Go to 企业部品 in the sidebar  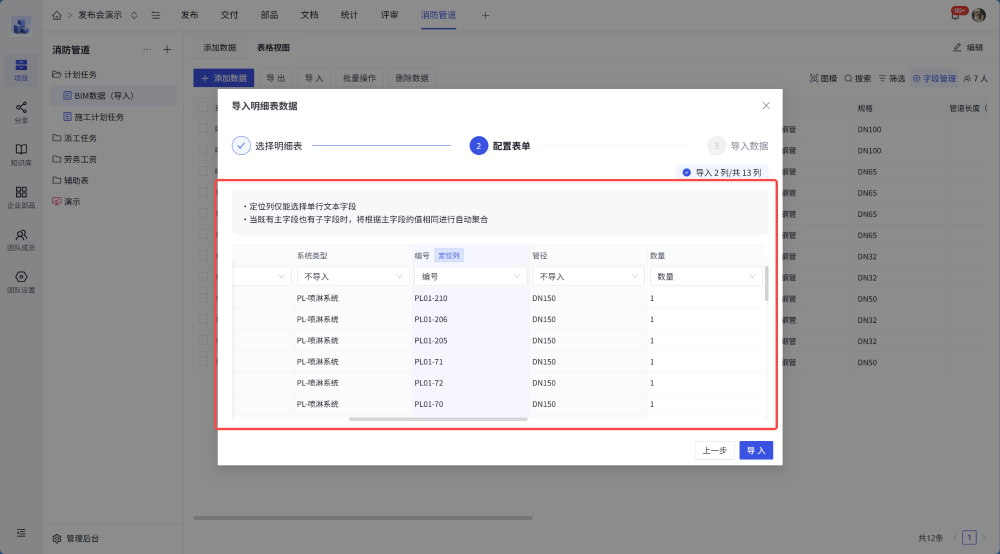point(21,196)
